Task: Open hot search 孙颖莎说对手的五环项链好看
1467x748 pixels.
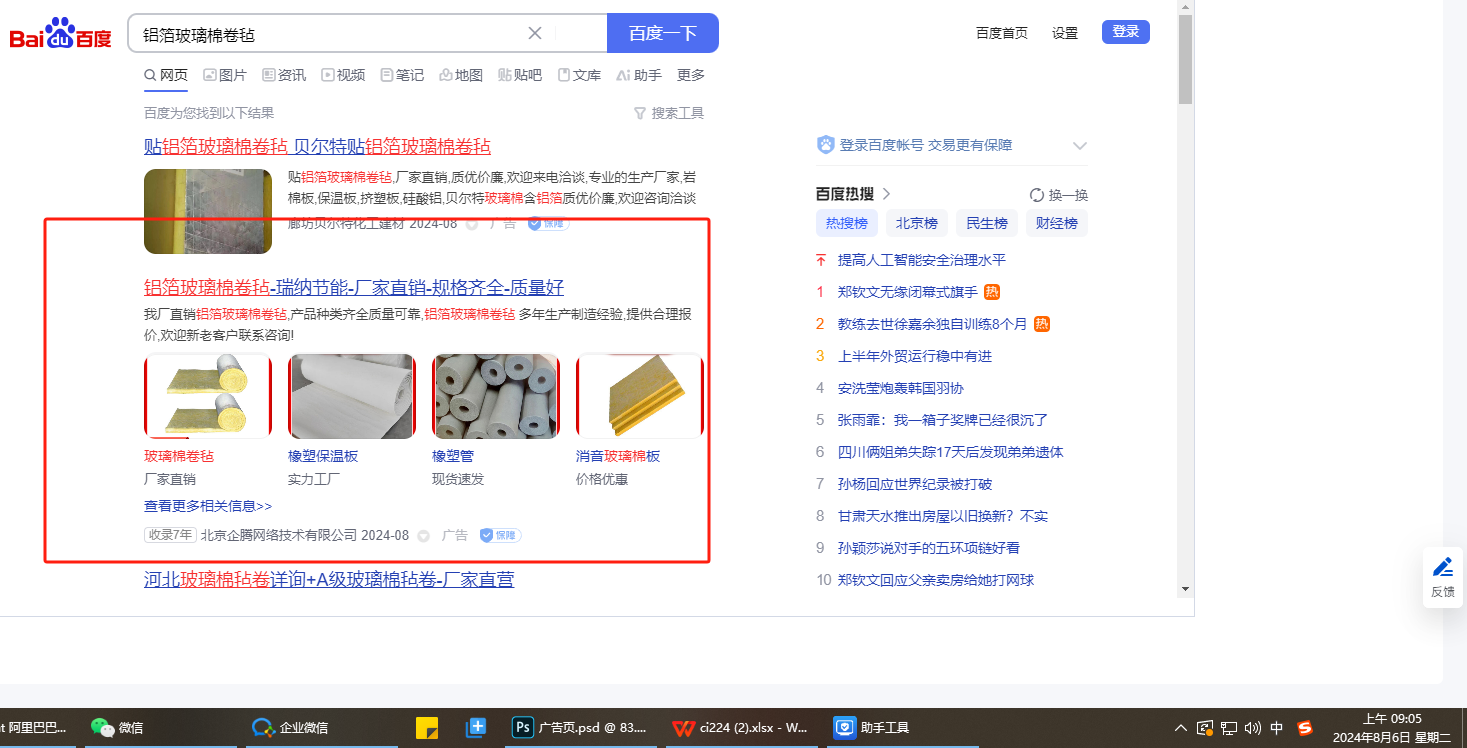Action: pyautogui.click(x=929, y=548)
